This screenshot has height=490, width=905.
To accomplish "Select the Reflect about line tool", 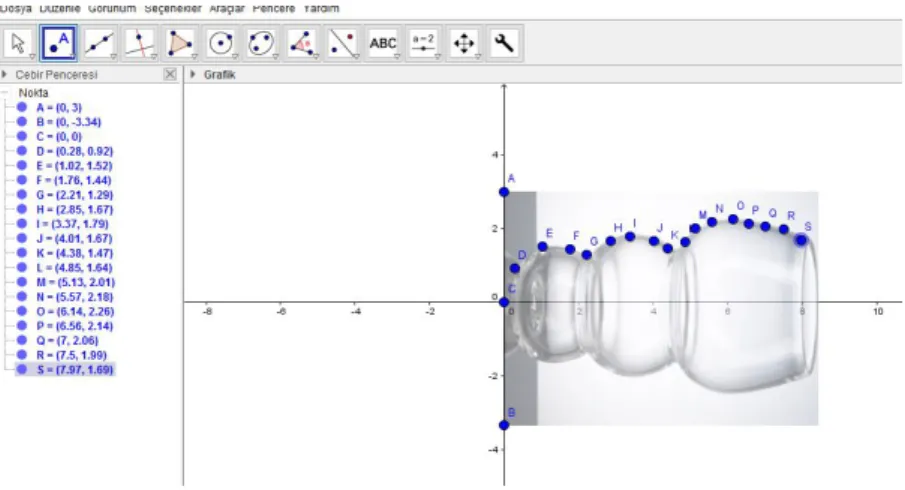I will click(x=342, y=43).
